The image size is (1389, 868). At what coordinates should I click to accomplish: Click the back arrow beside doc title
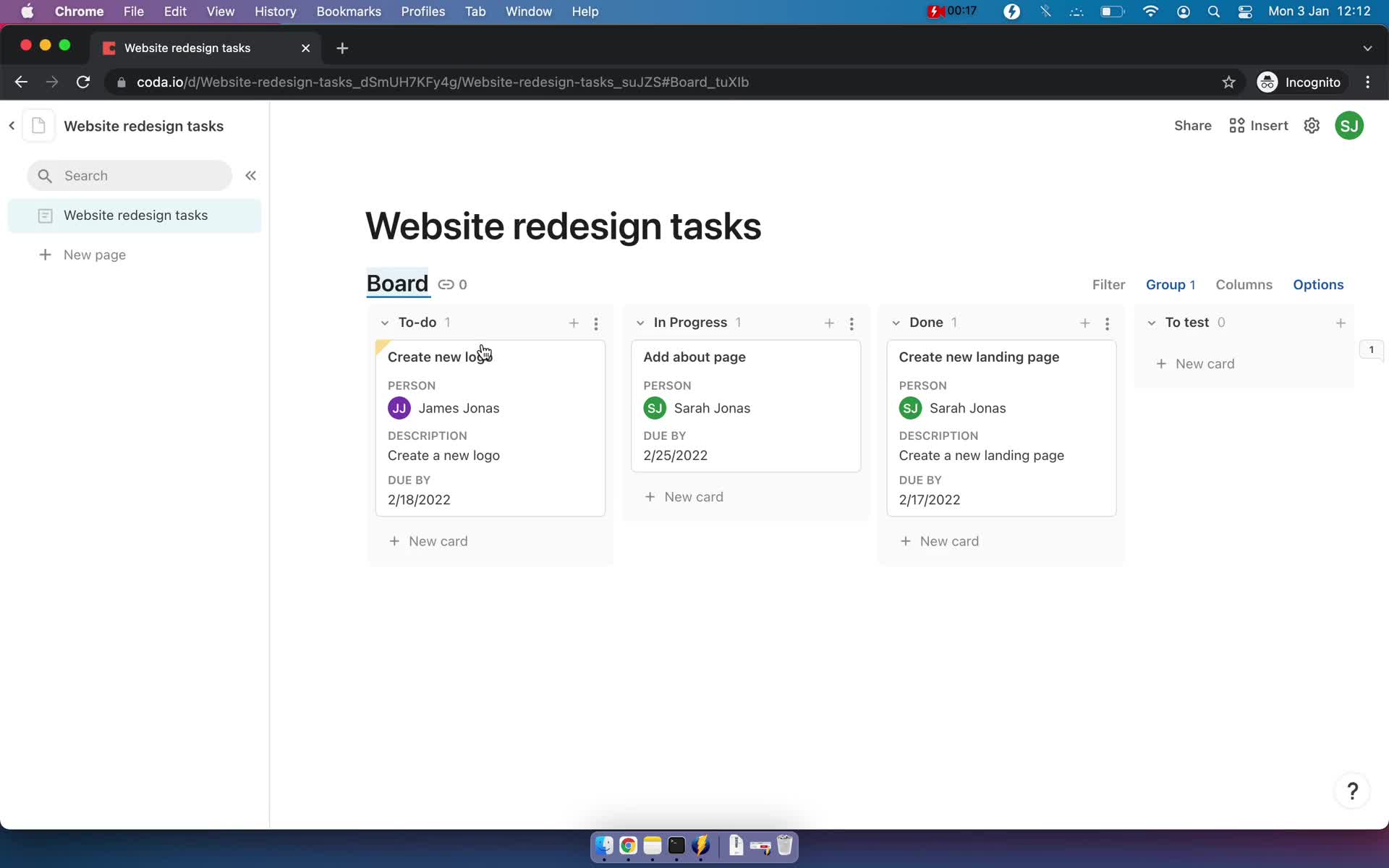12,126
